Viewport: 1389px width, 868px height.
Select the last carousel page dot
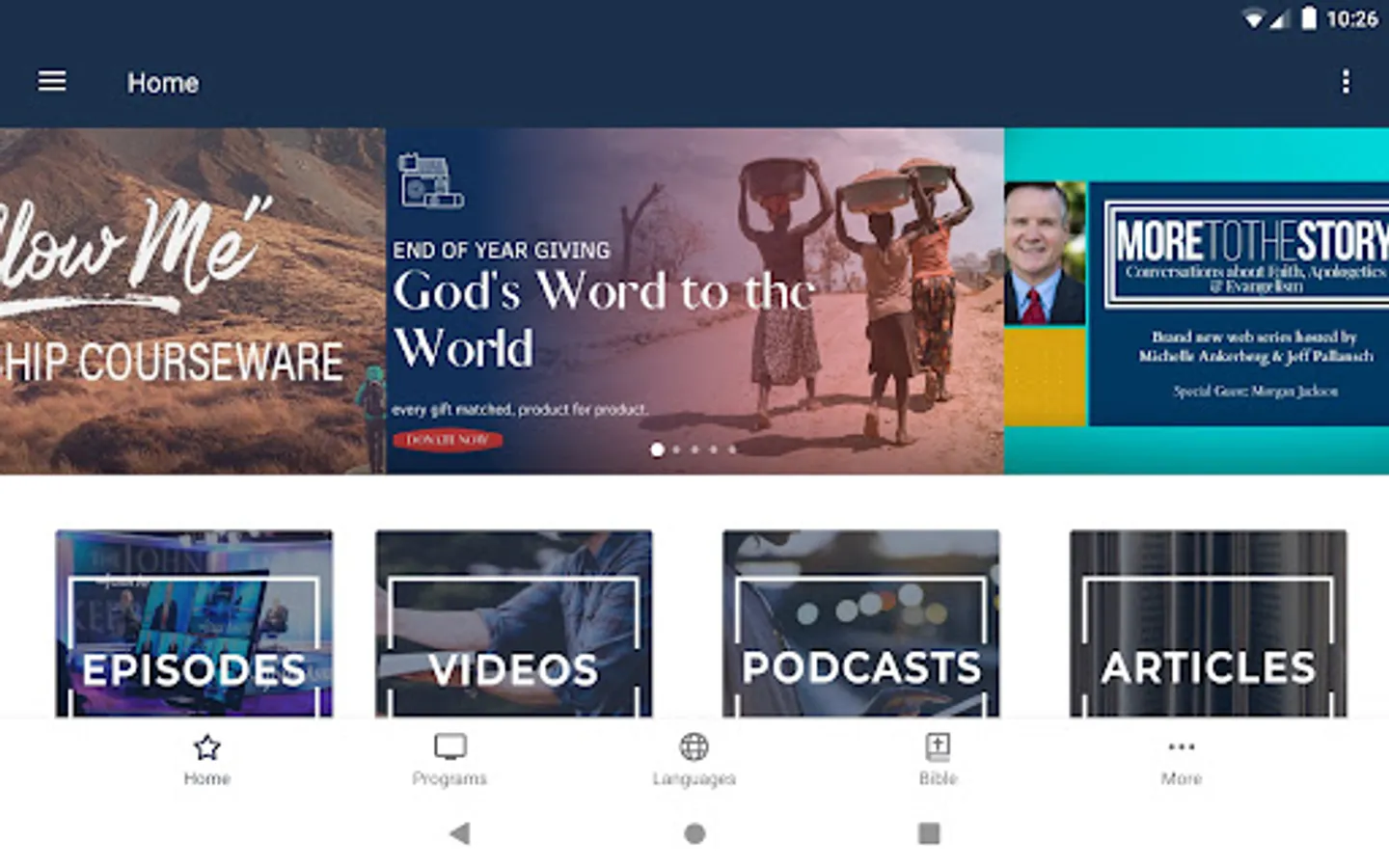point(732,449)
